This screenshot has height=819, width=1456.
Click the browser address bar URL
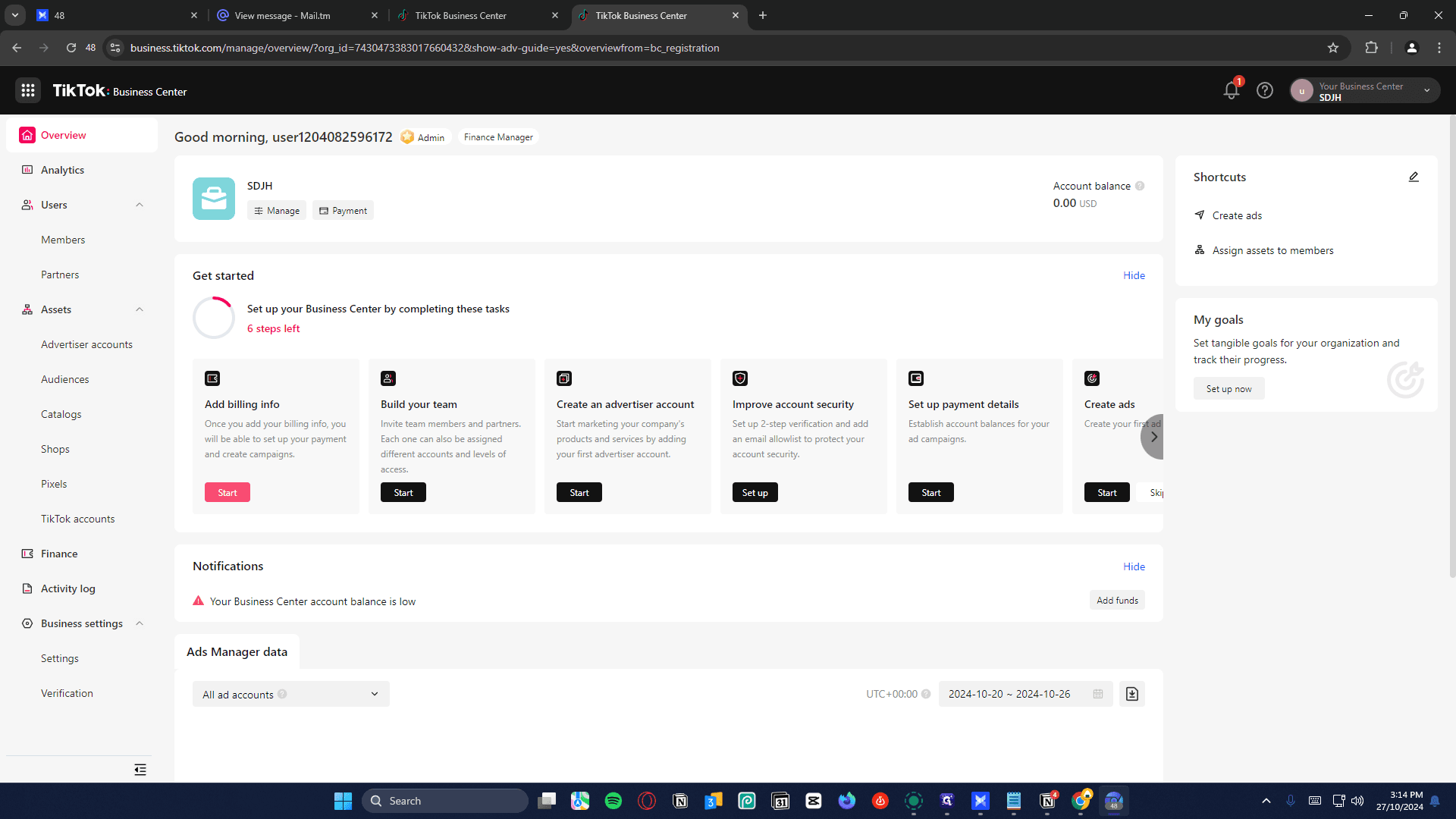(425, 48)
